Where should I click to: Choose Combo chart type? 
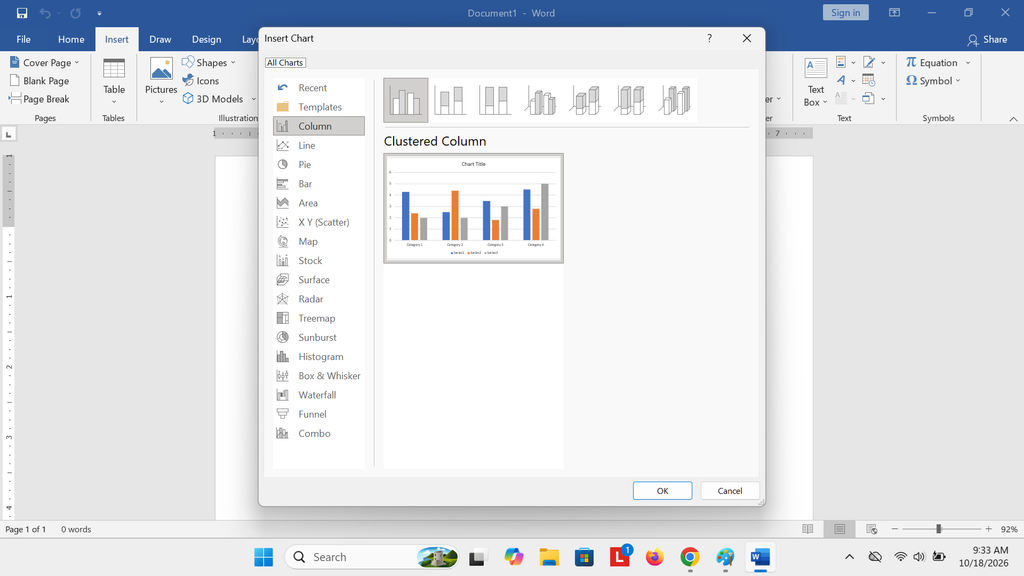click(x=319, y=434)
